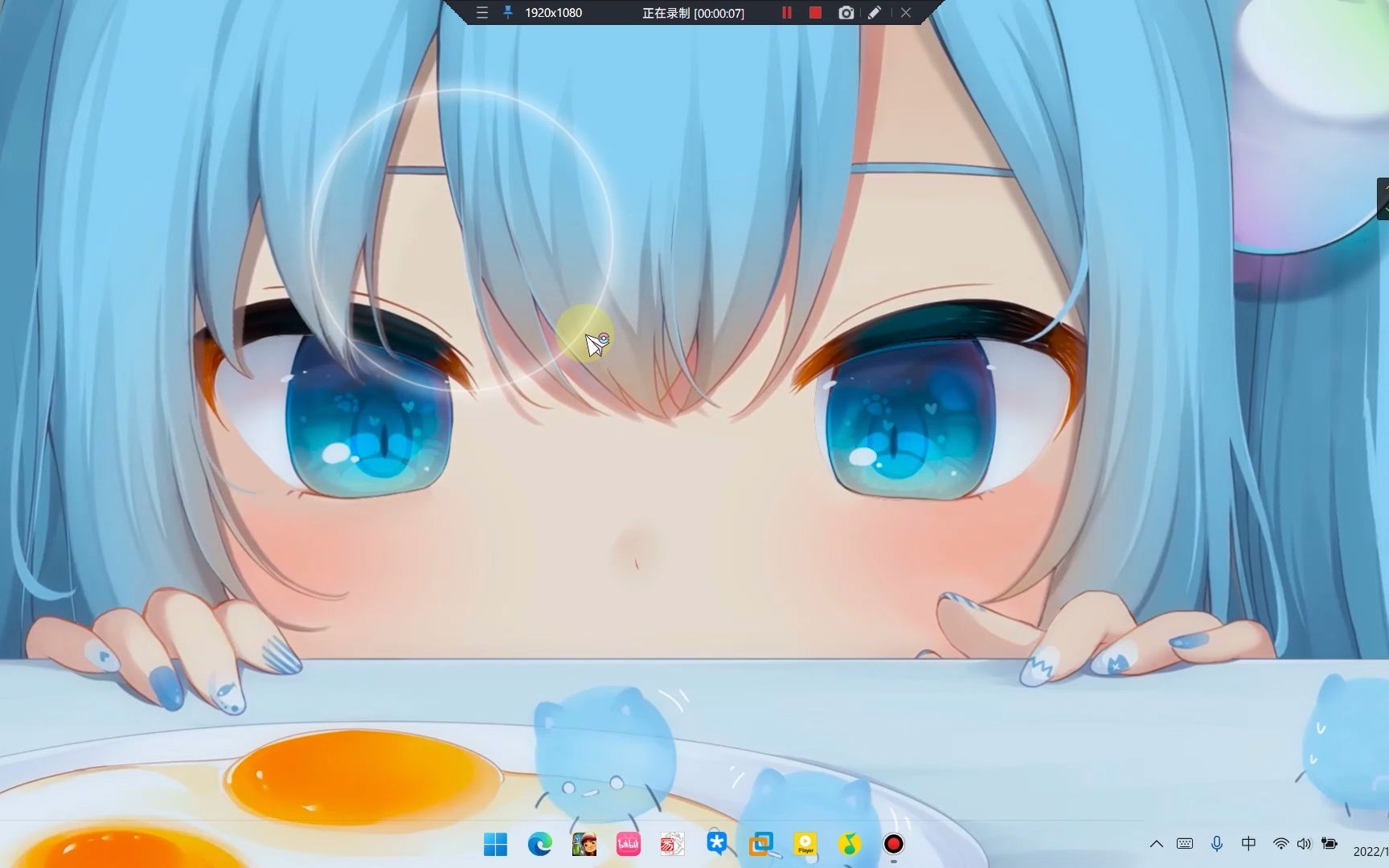The height and width of the screenshot is (868, 1389).
Task: Switch the 中 input method indicator
Action: (x=1248, y=844)
